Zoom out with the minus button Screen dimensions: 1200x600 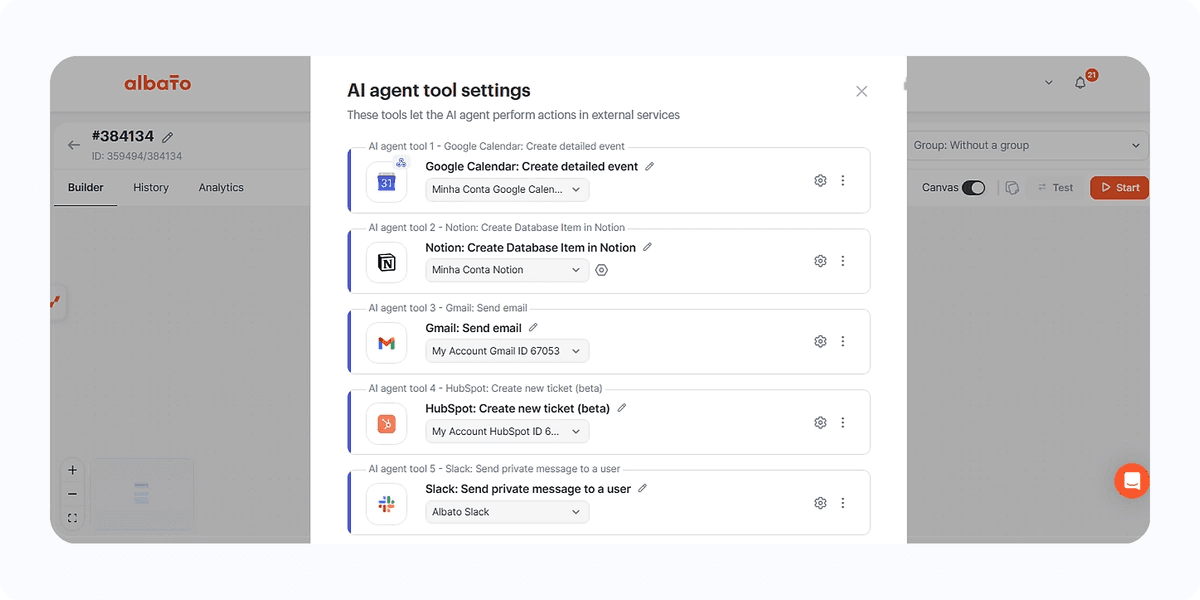73,494
